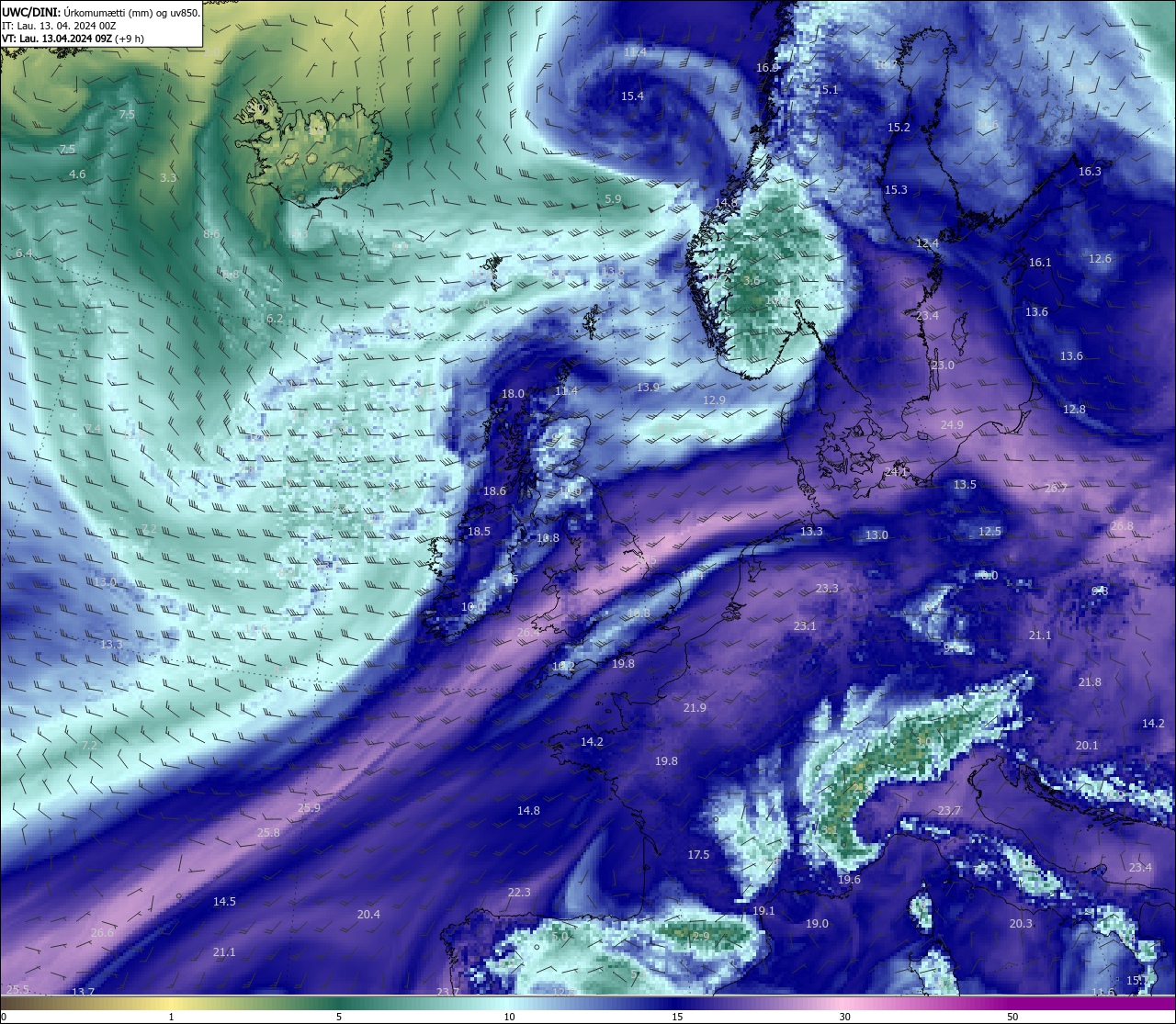Click the map value 21.8
This screenshot has height=1024, width=1176.
1090,682
